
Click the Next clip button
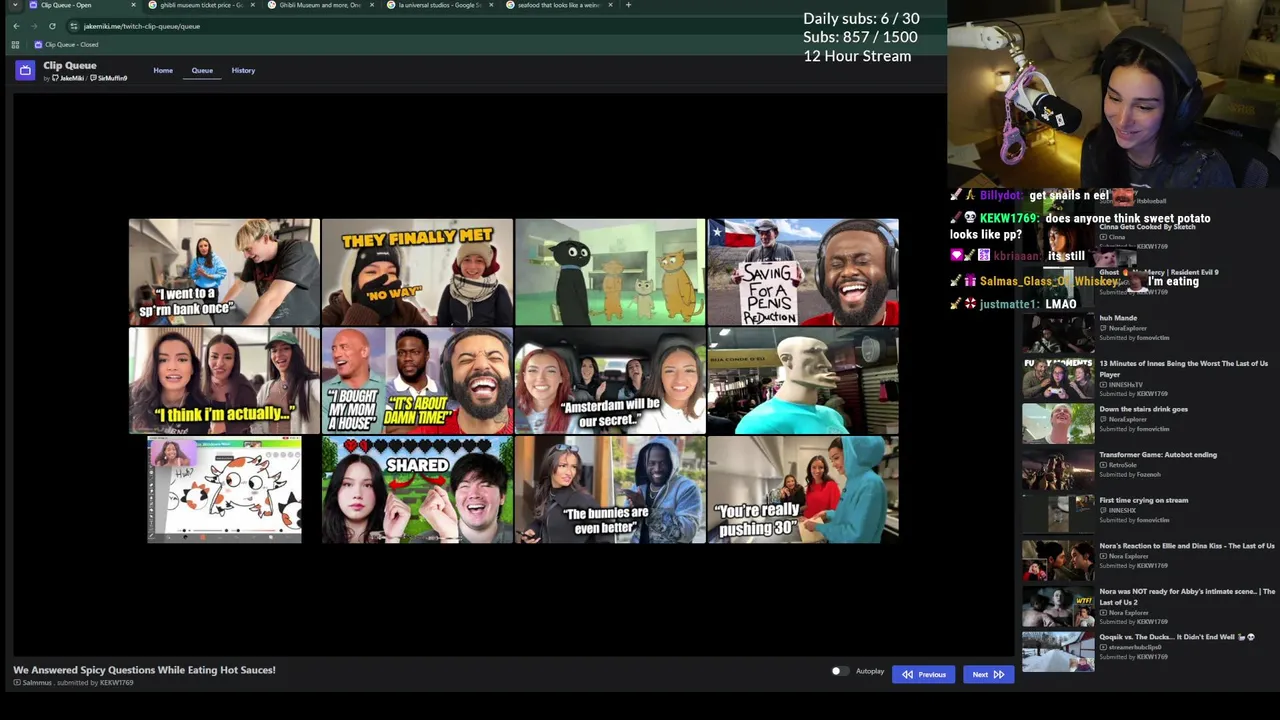click(988, 675)
